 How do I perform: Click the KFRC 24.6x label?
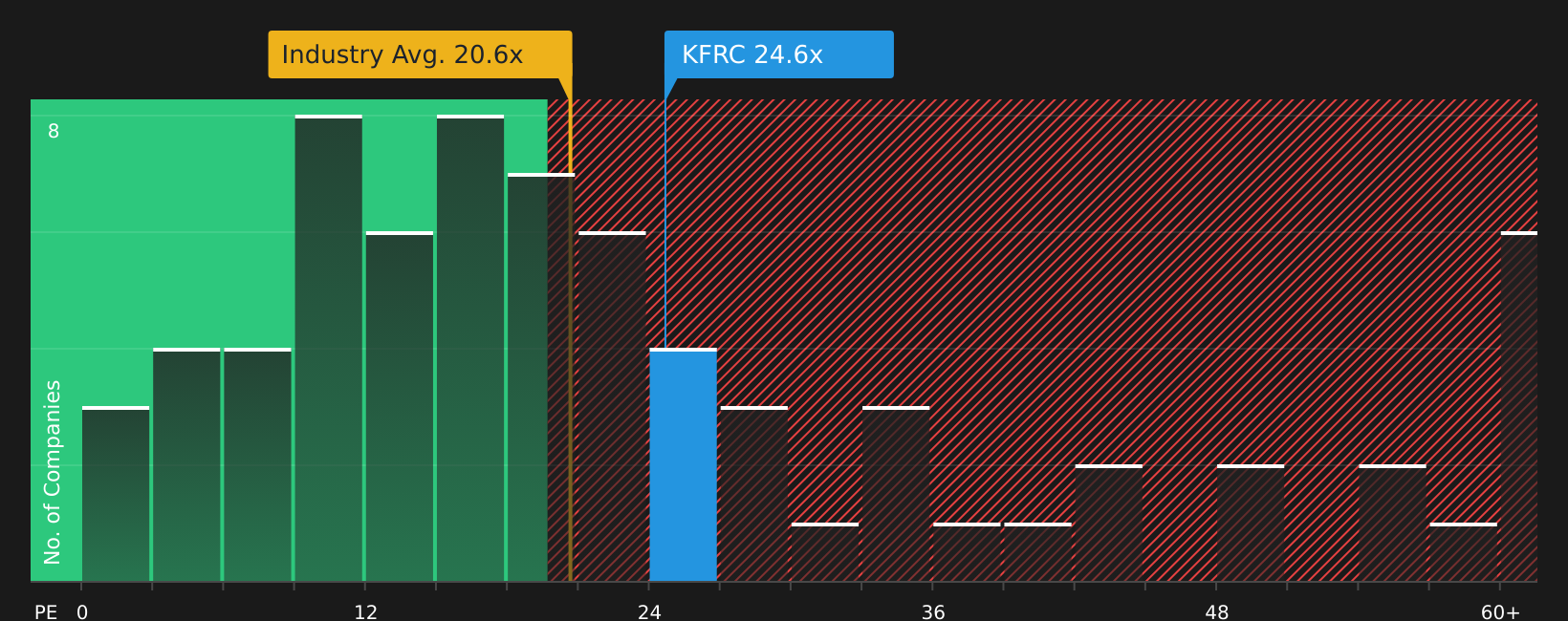(x=779, y=54)
